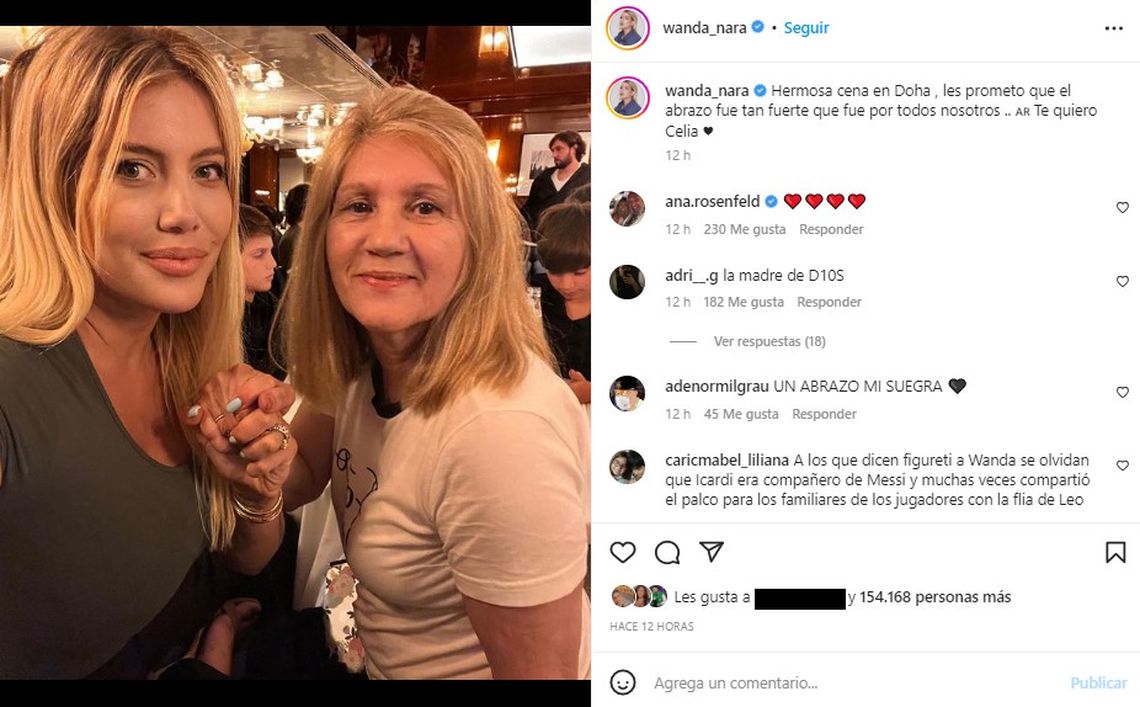
Task: Like ana.rosenfeld's comment
Action: (x=1122, y=208)
